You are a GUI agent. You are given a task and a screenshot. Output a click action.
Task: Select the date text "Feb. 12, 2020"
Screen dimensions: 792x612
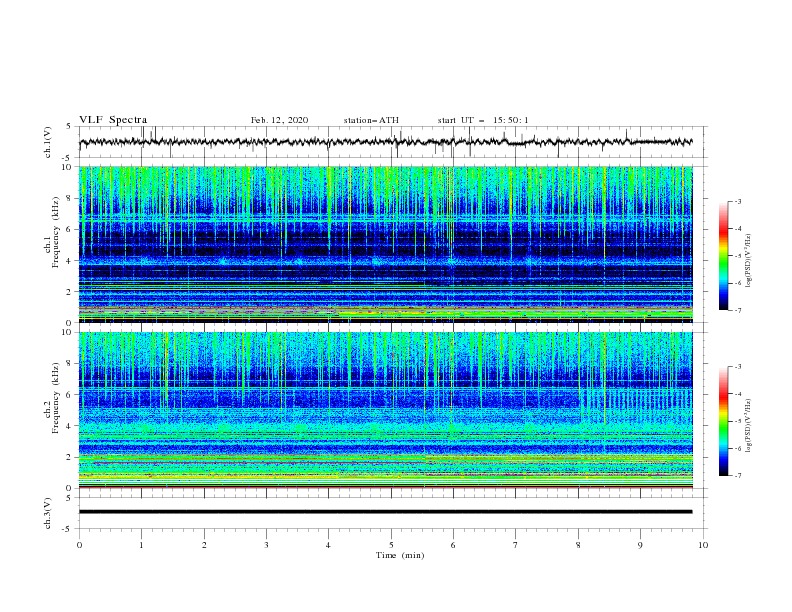tap(279, 120)
